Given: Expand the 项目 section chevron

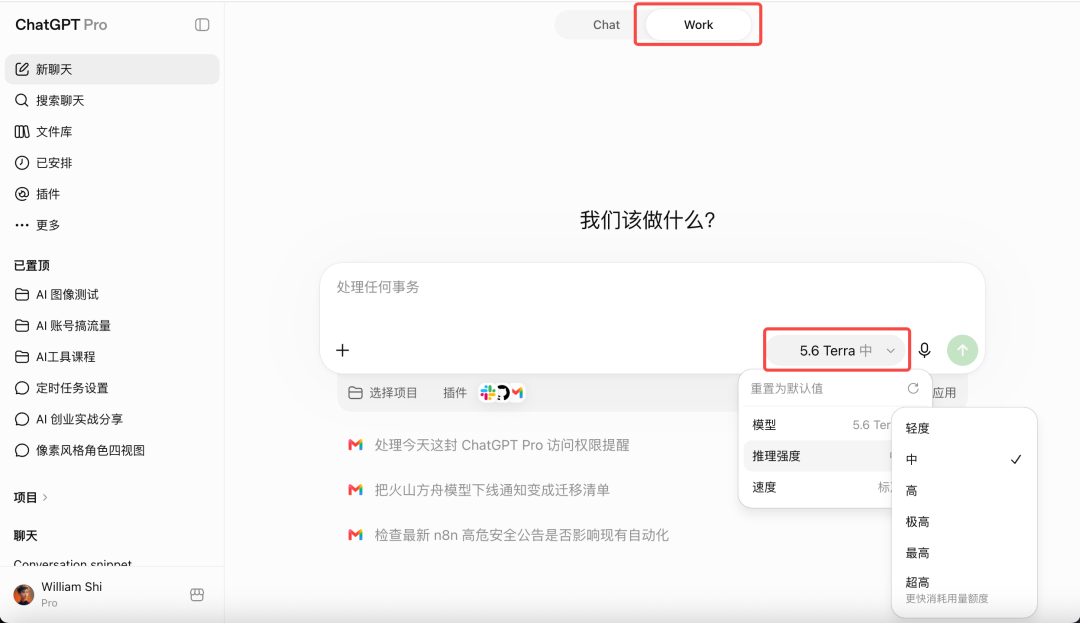Looking at the screenshot, I should [45, 498].
